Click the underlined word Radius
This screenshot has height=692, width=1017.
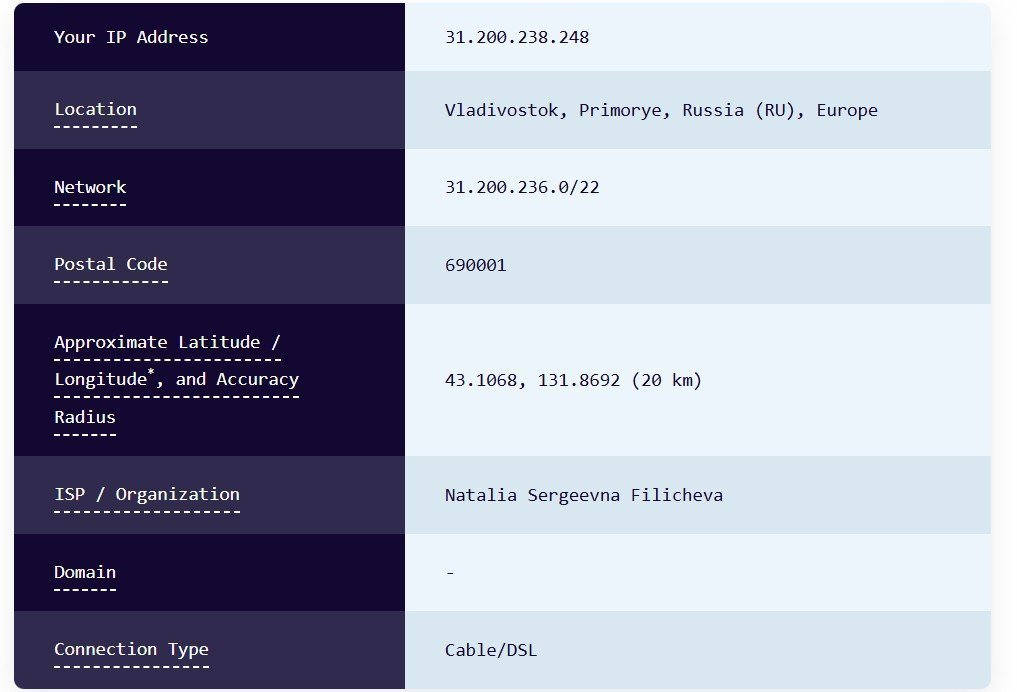tap(85, 417)
